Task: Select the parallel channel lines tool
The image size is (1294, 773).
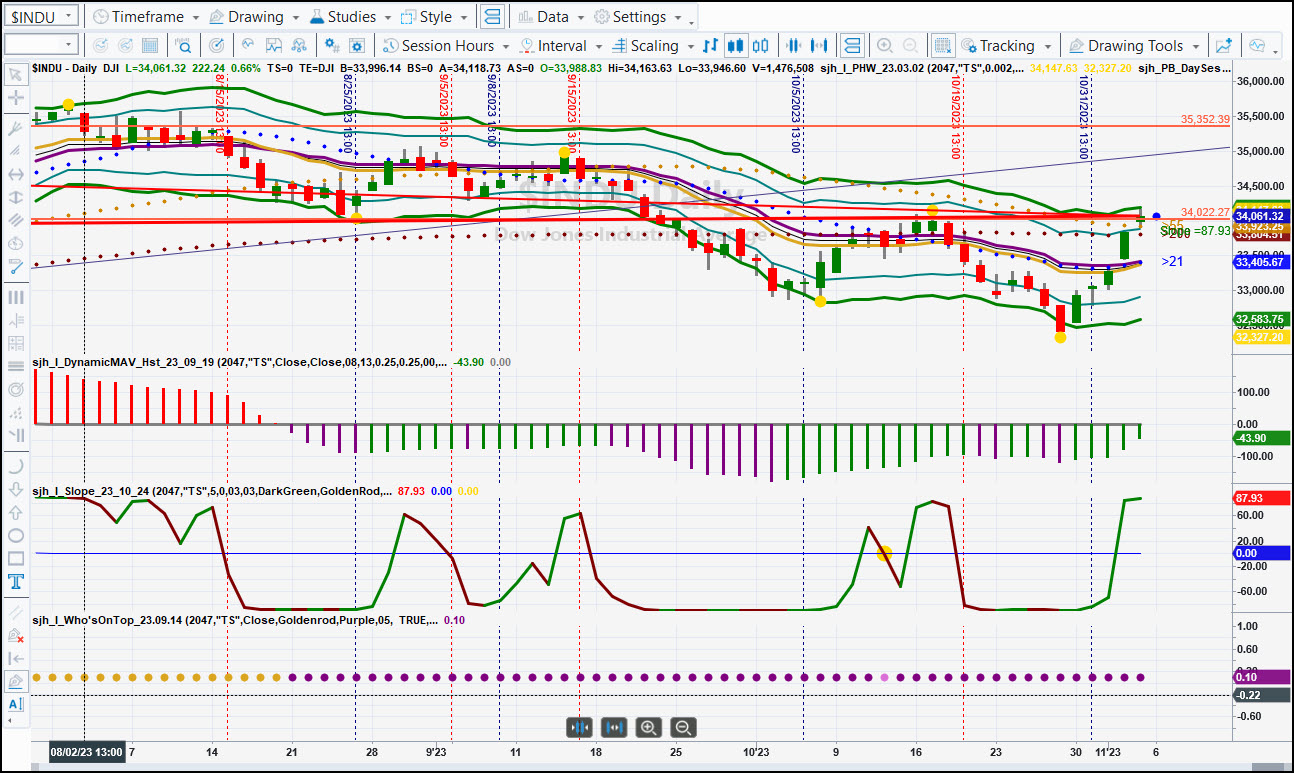Action: coord(15,220)
